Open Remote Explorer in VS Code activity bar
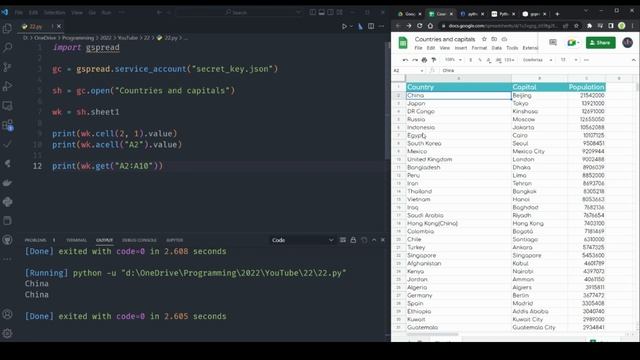This screenshot has height=360, width=640. (7, 106)
